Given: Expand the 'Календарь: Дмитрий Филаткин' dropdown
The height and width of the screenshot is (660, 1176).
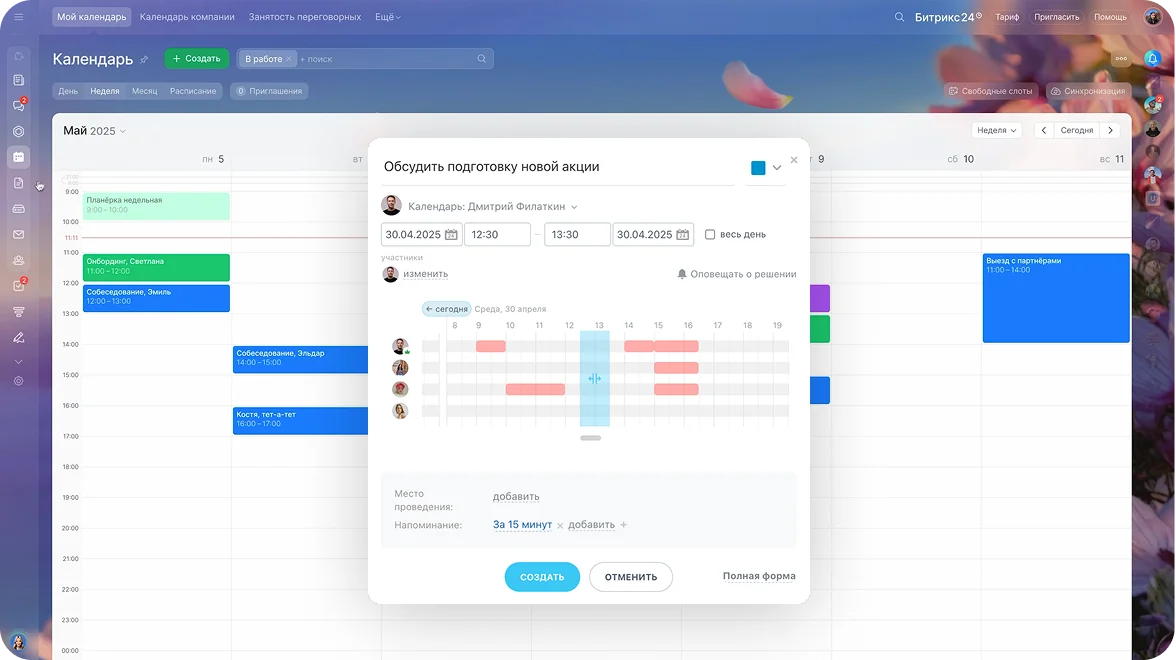Looking at the screenshot, I should [574, 207].
